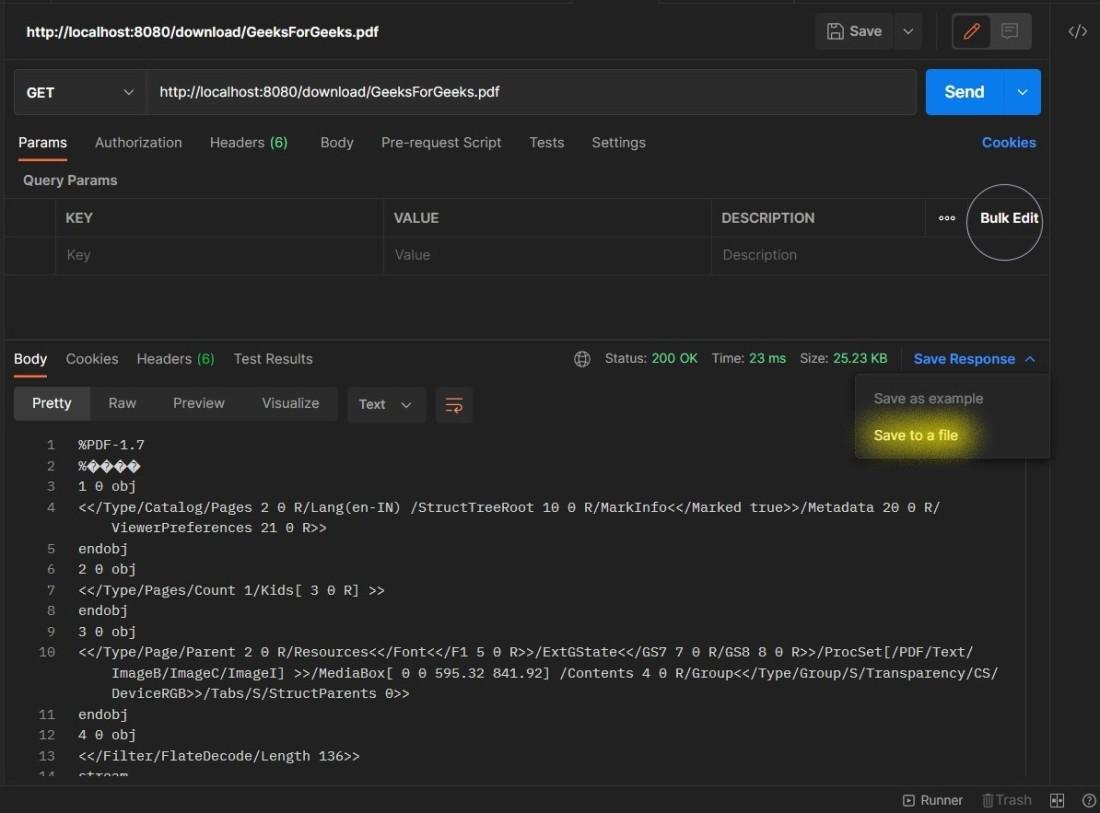The image size is (1100, 813).
Task: Open the Settings tab
Action: click(x=618, y=142)
